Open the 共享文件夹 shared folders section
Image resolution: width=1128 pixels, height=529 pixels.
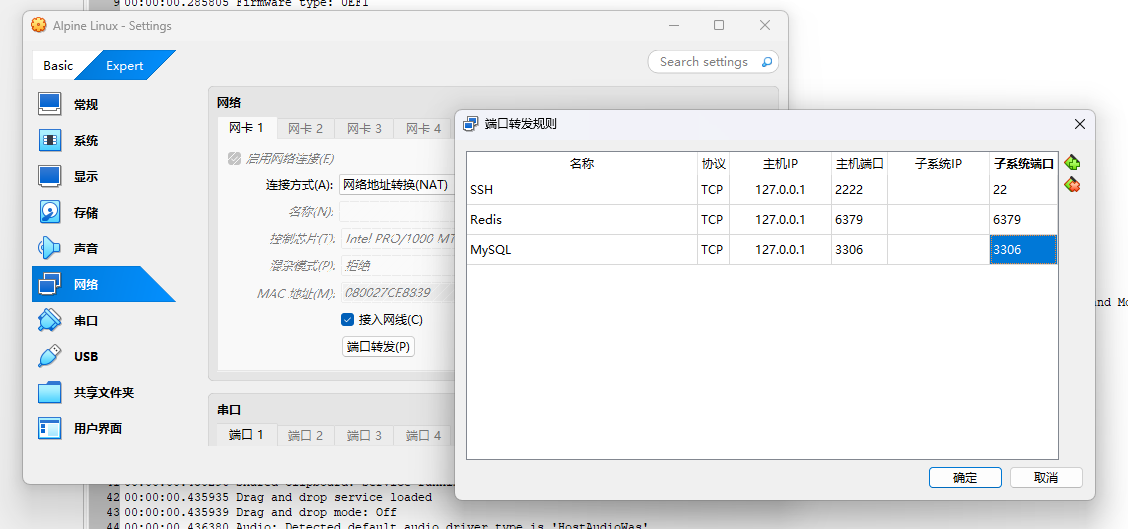(x=103, y=393)
